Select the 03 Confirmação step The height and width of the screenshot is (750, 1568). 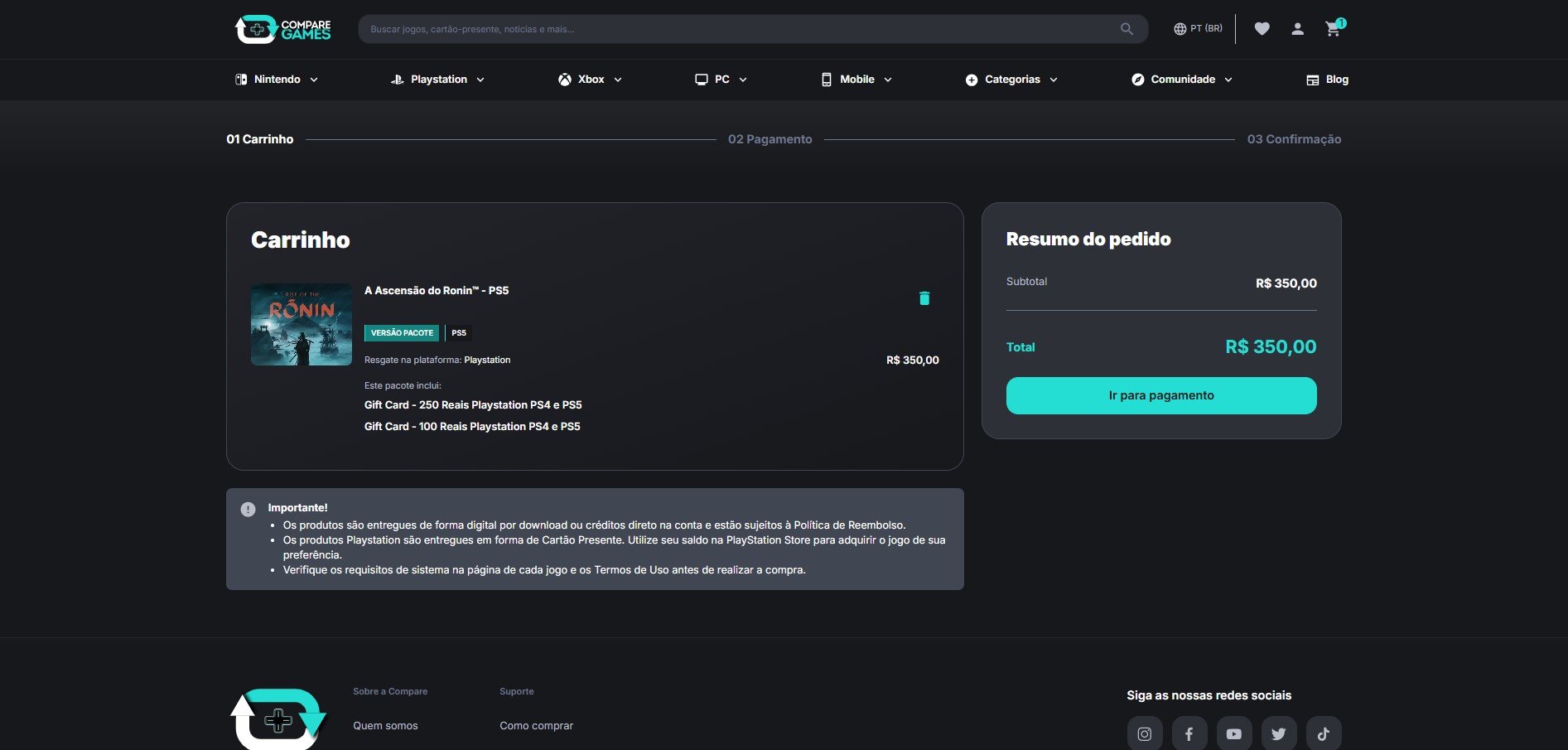(1294, 139)
